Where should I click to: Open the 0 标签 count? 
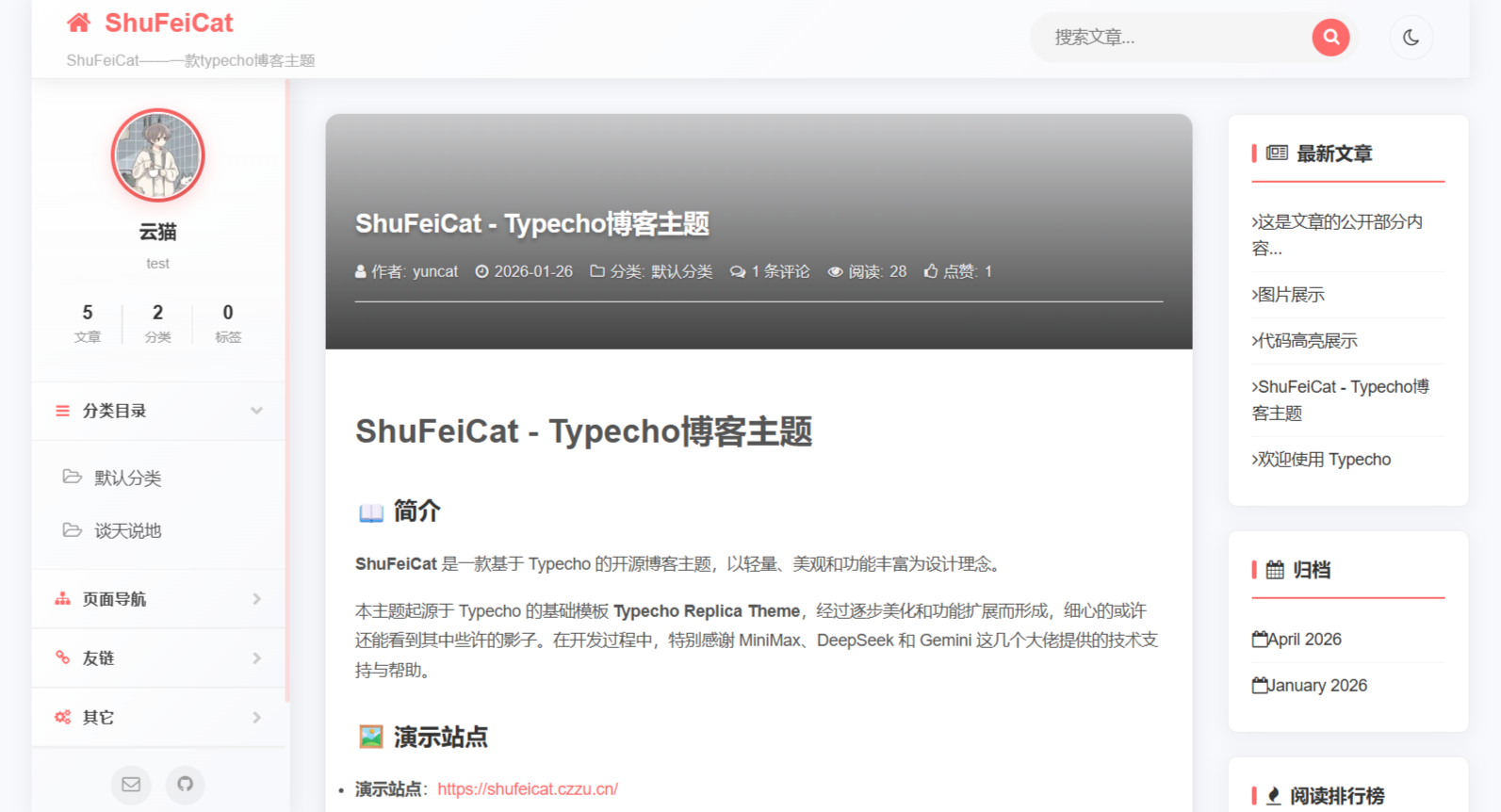(x=228, y=323)
